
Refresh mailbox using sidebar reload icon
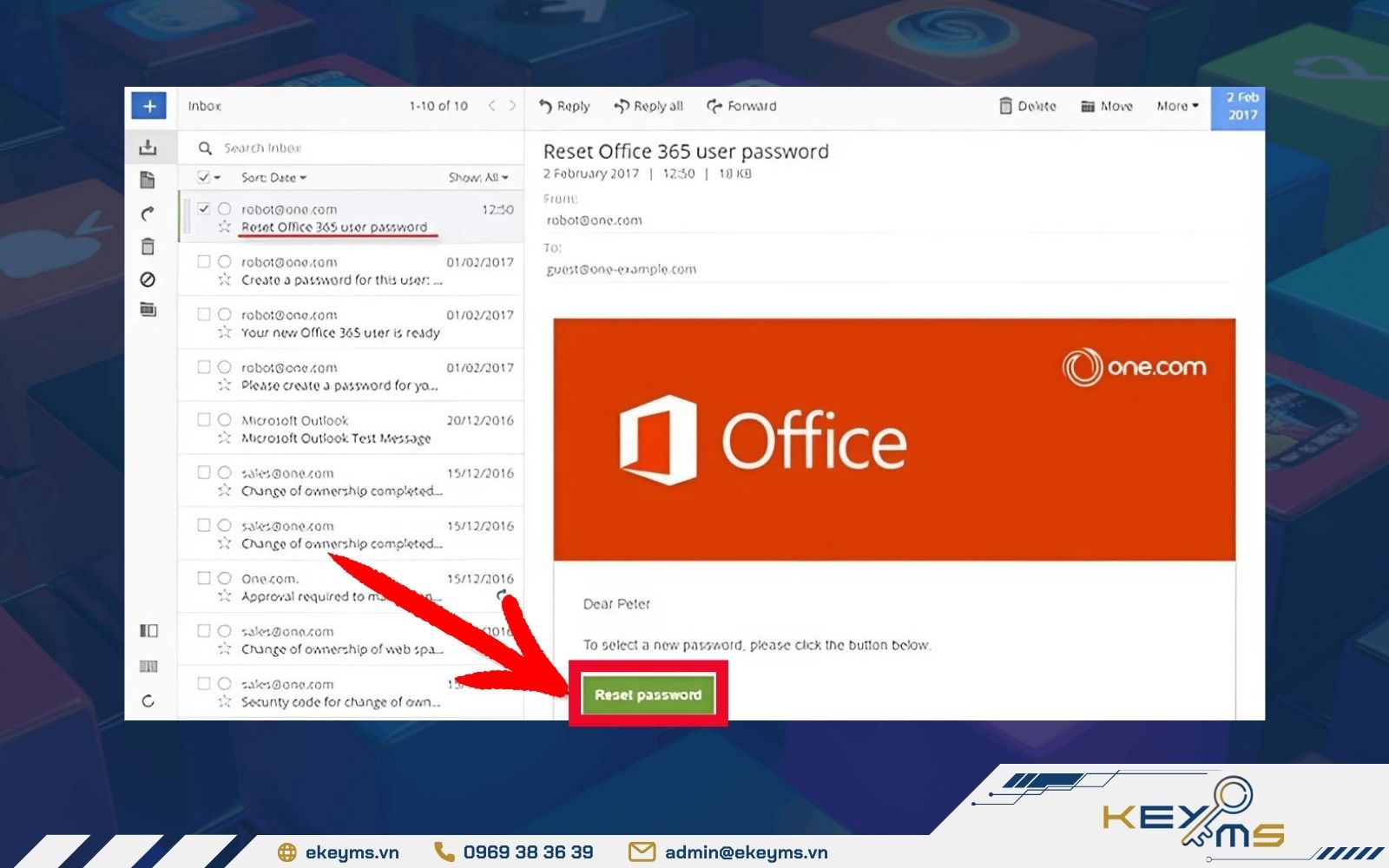(x=148, y=700)
